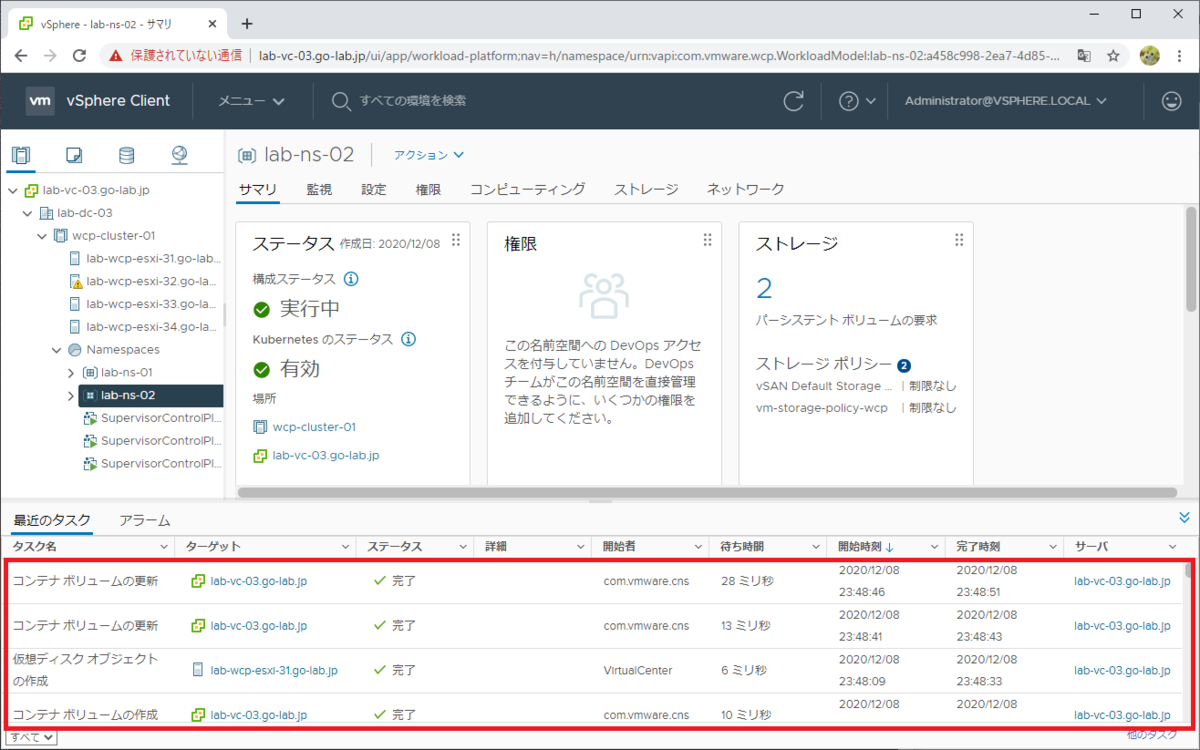The height and width of the screenshot is (750, 1200).
Task: Switch to the ネットワーク tab
Action: (746, 189)
